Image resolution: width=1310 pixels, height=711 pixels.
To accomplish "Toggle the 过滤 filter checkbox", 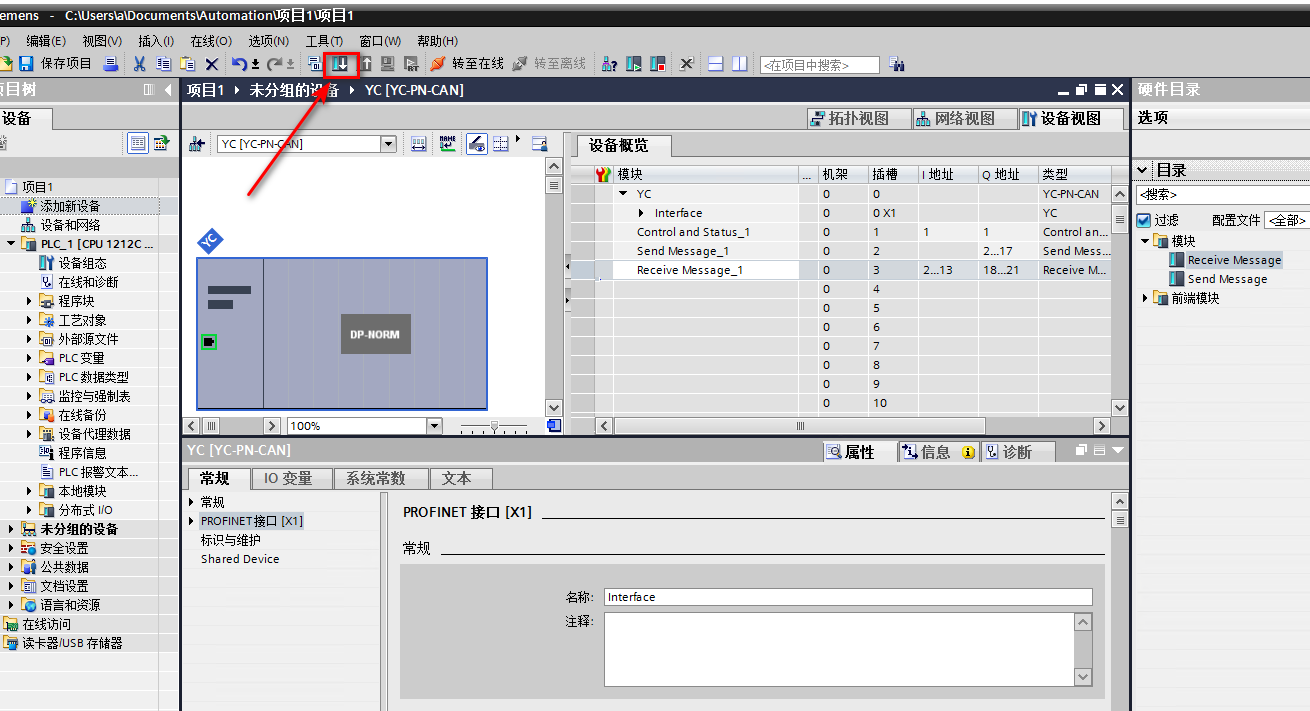I will coord(1144,220).
